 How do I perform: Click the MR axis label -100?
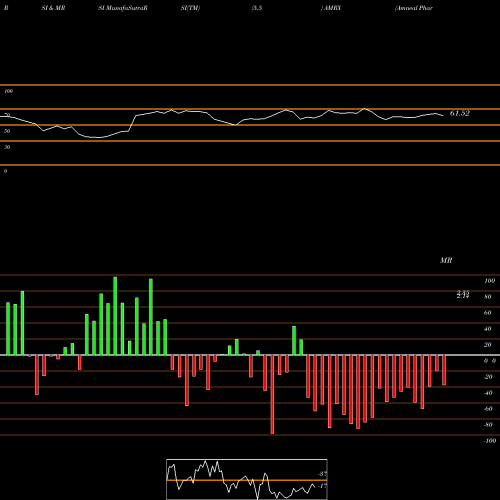point(490,441)
